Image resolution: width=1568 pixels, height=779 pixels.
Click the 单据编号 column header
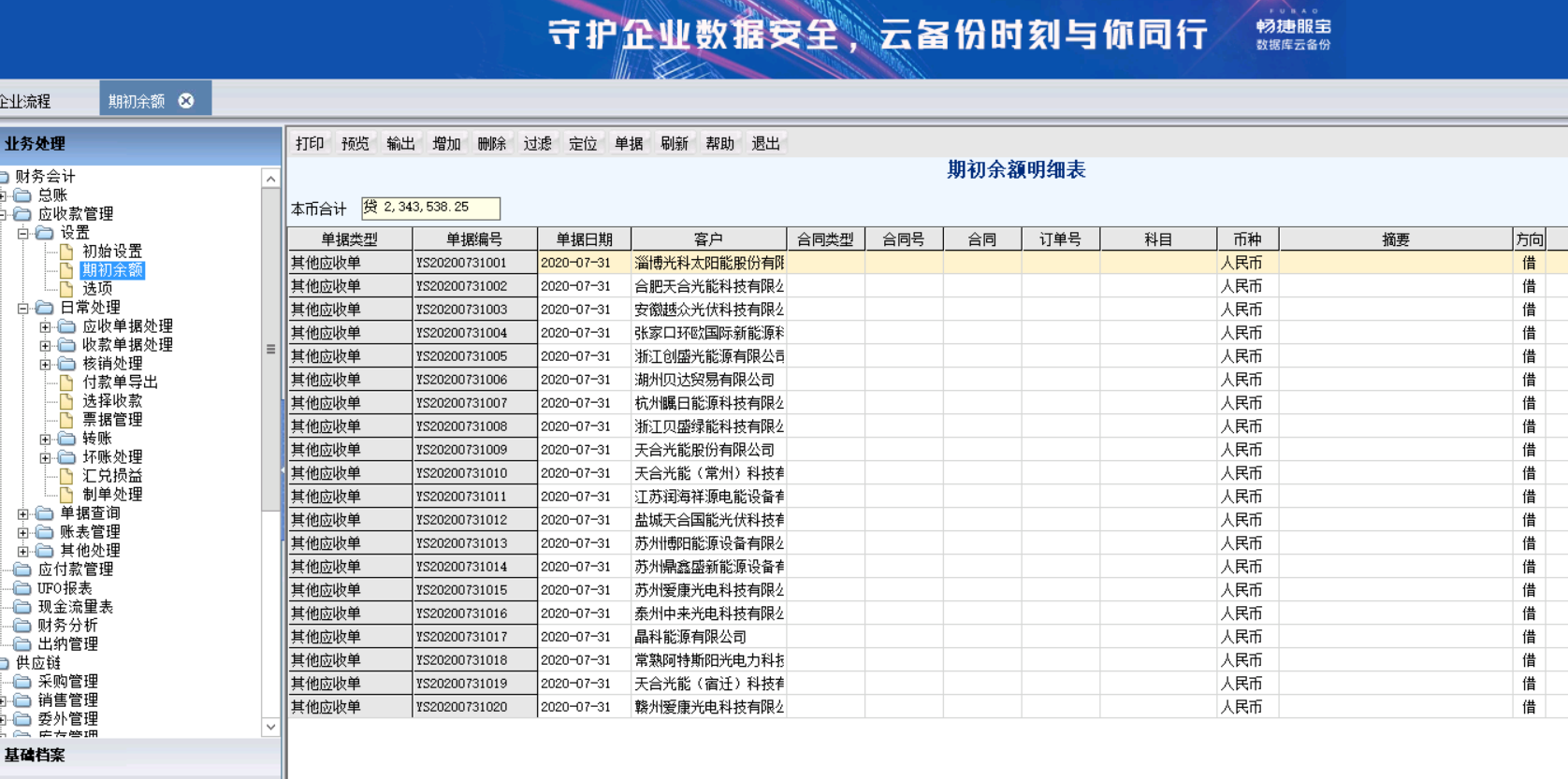coord(474,239)
